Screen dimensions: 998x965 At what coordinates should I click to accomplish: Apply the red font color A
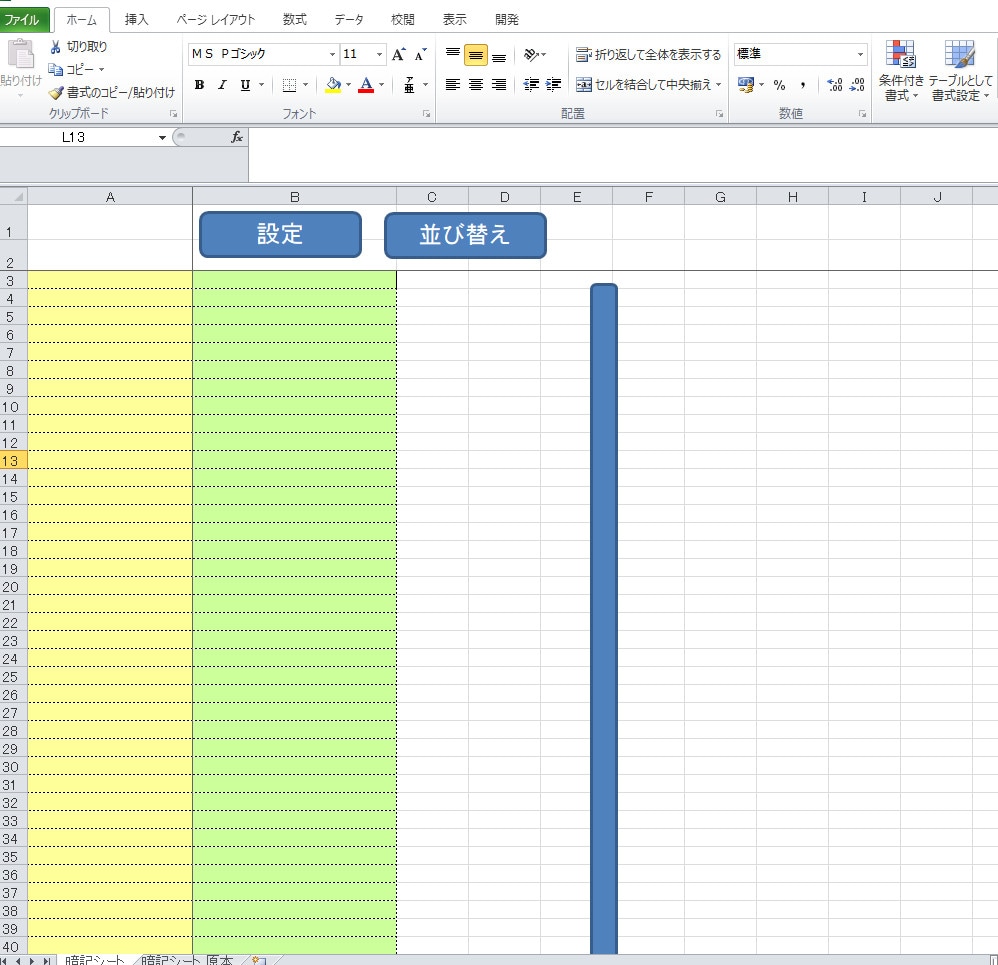[366, 85]
